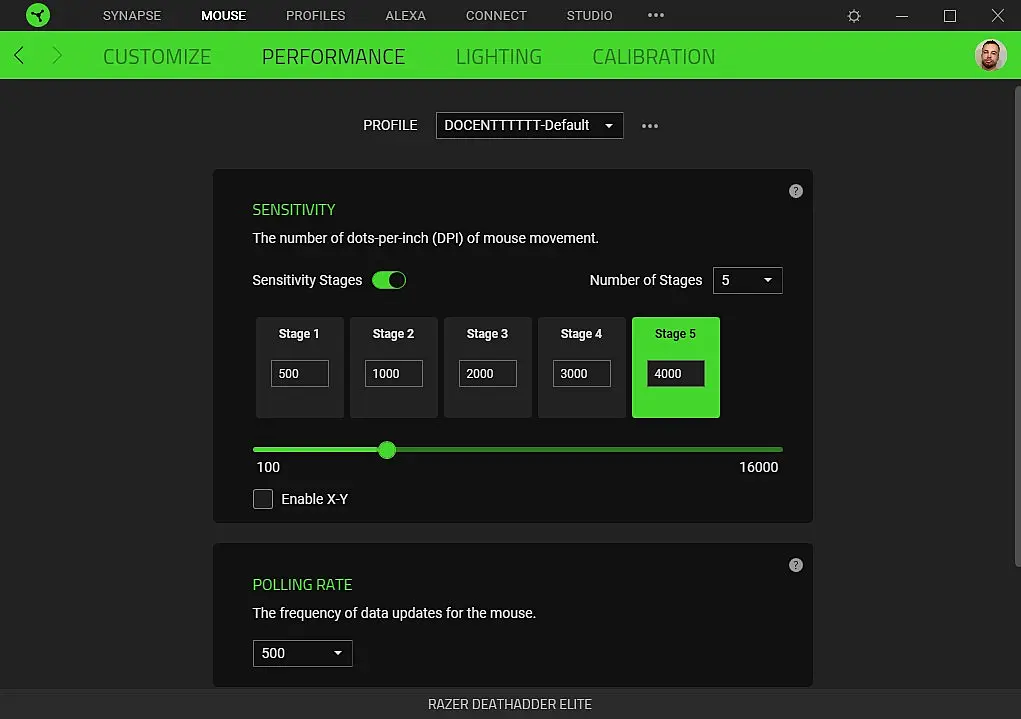Expand the Number of Stages dropdown
This screenshot has height=719, width=1021.
(x=748, y=281)
